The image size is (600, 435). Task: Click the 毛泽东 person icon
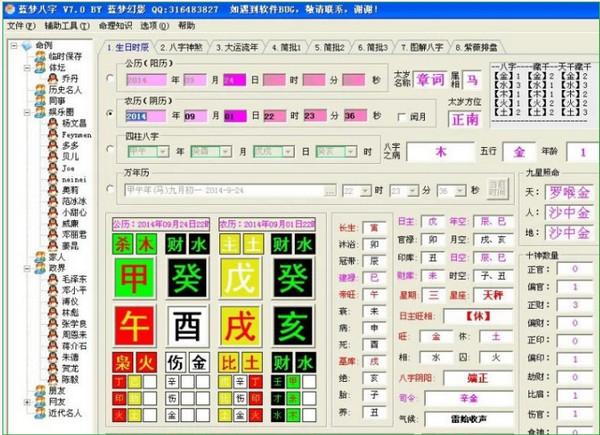52,280
